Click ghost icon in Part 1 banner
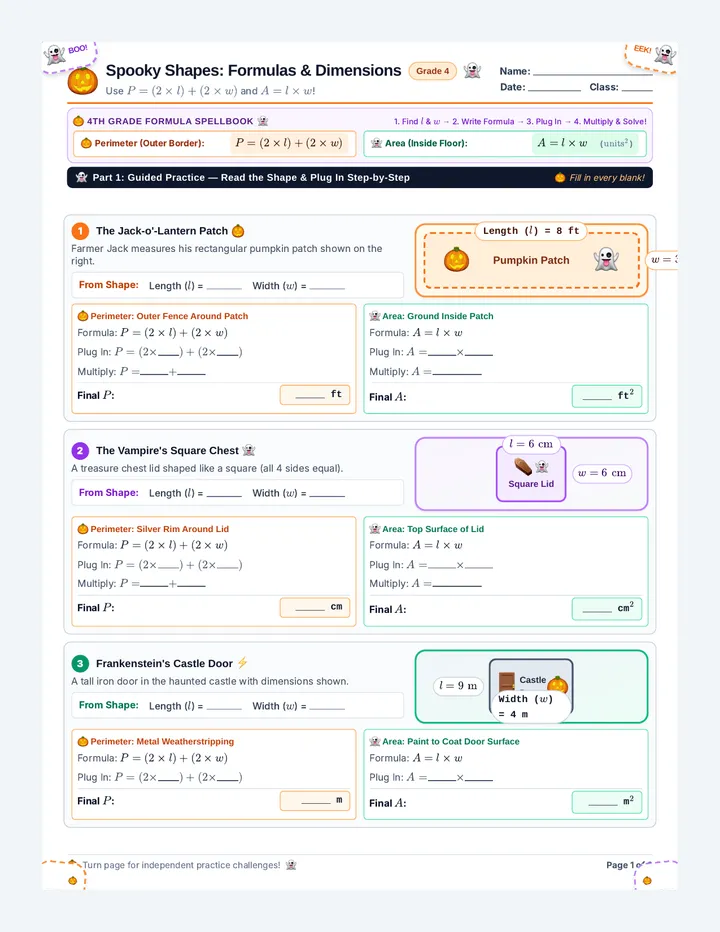 click(x=82, y=177)
